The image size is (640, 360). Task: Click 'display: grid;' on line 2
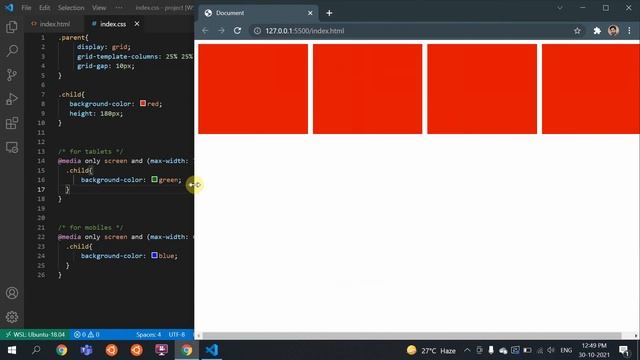pyautogui.click(x=104, y=47)
